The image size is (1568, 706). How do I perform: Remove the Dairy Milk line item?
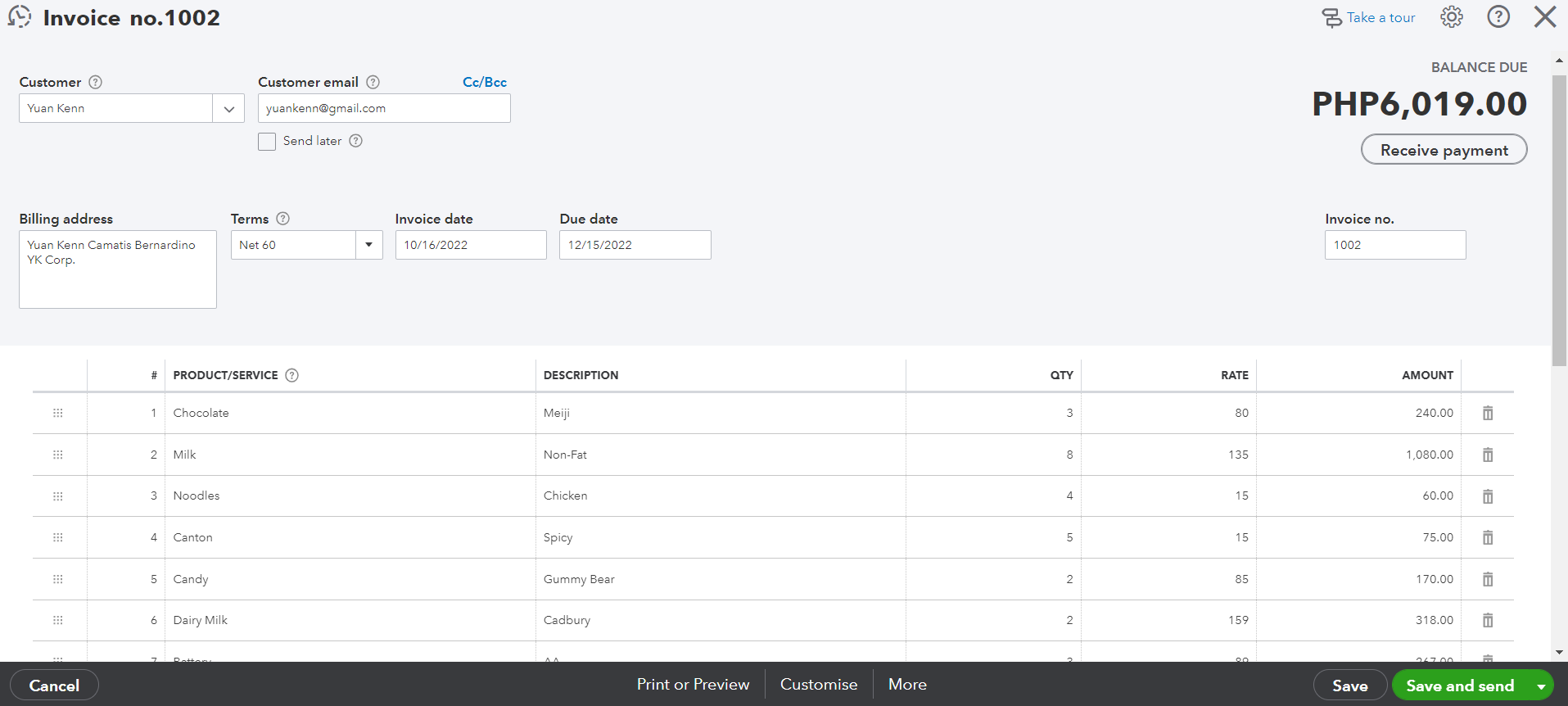pos(1487,621)
